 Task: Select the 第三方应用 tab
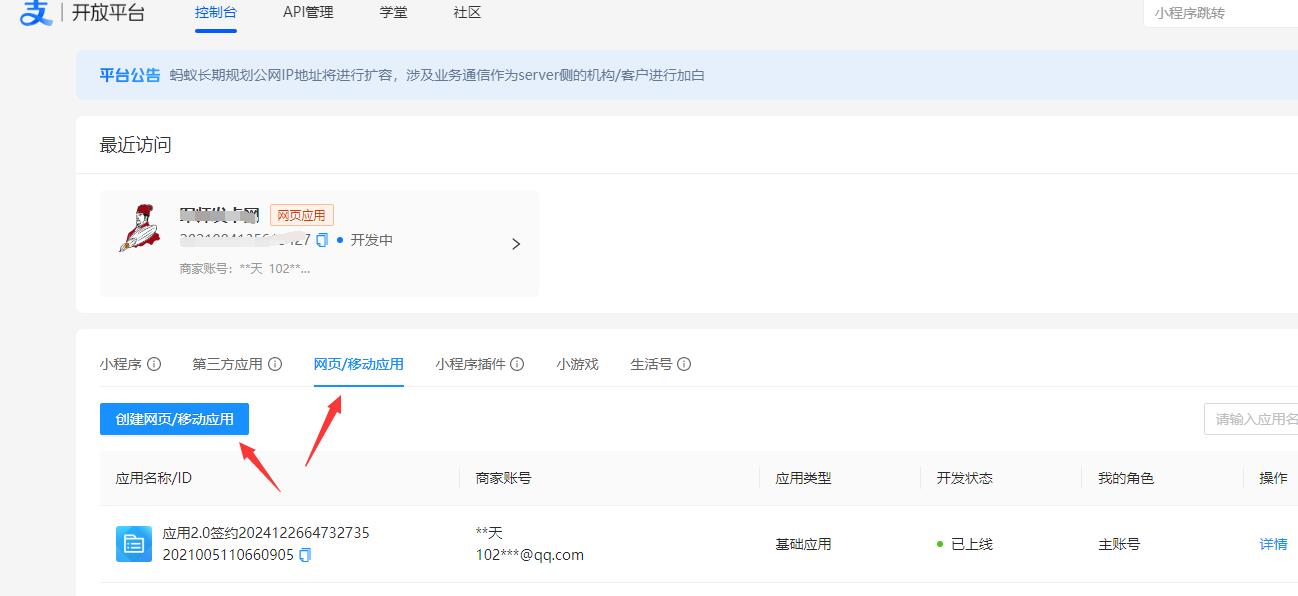click(228, 364)
